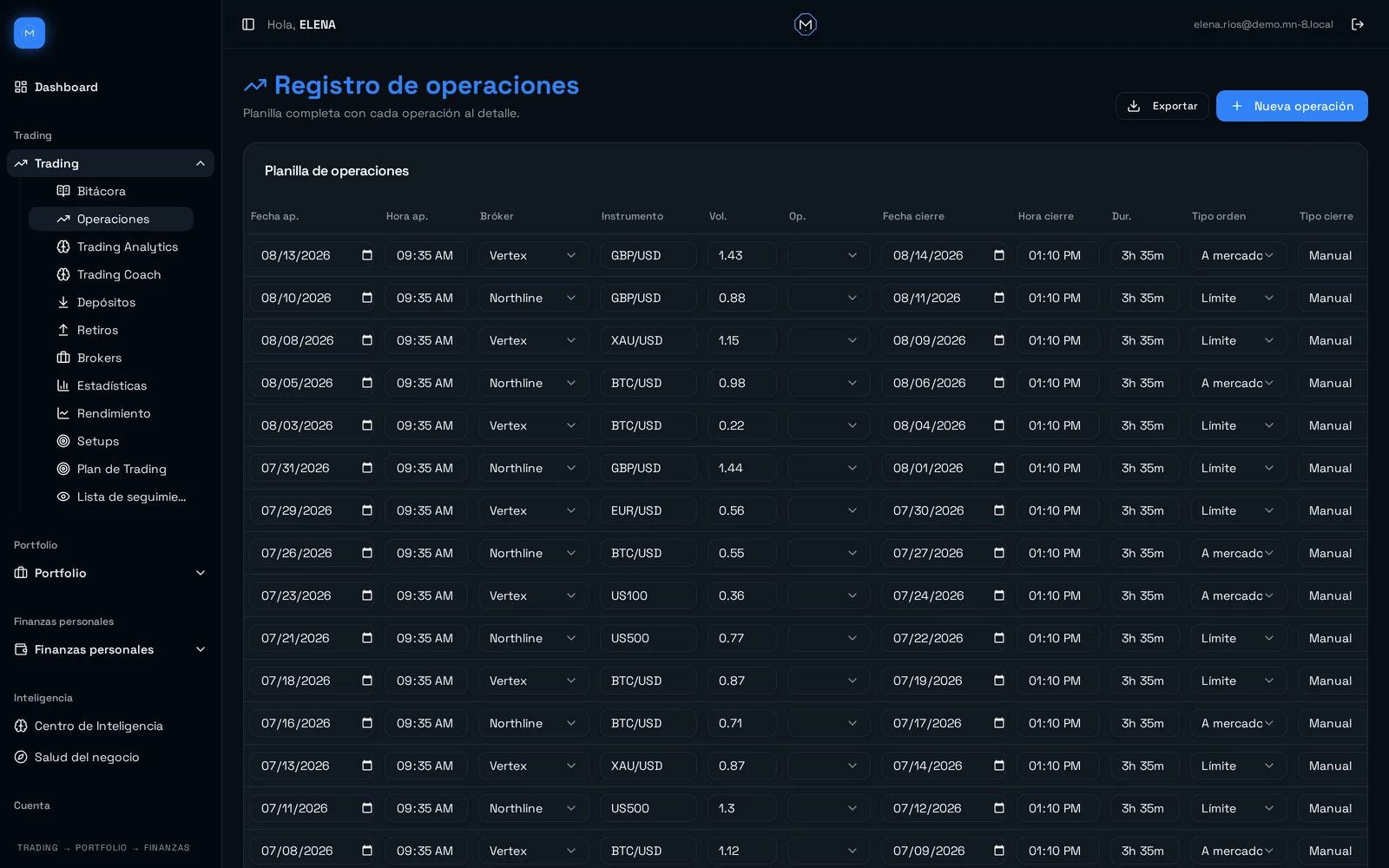Open Salud del negocio
The width and height of the screenshot is (1389, 868).
coord(110,757)
